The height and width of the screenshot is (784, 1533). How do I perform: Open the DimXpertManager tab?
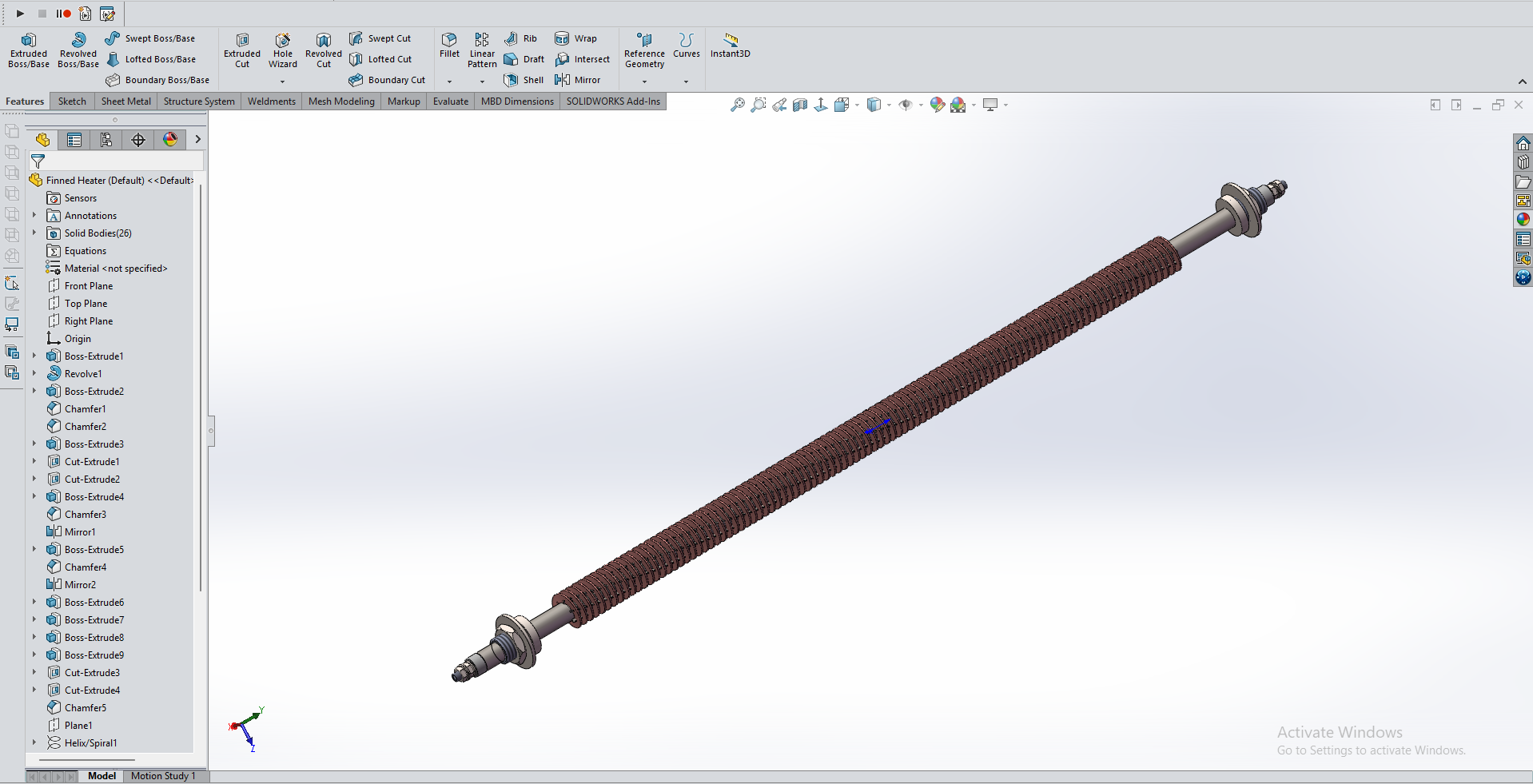(x=138, y=140)
